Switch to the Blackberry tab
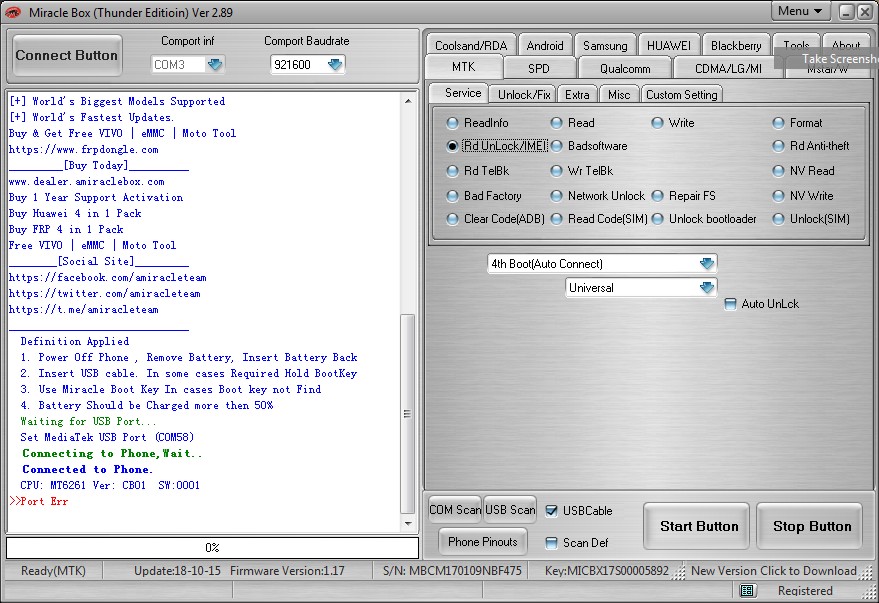The image size is (879, 603). (x=736, y=45)
